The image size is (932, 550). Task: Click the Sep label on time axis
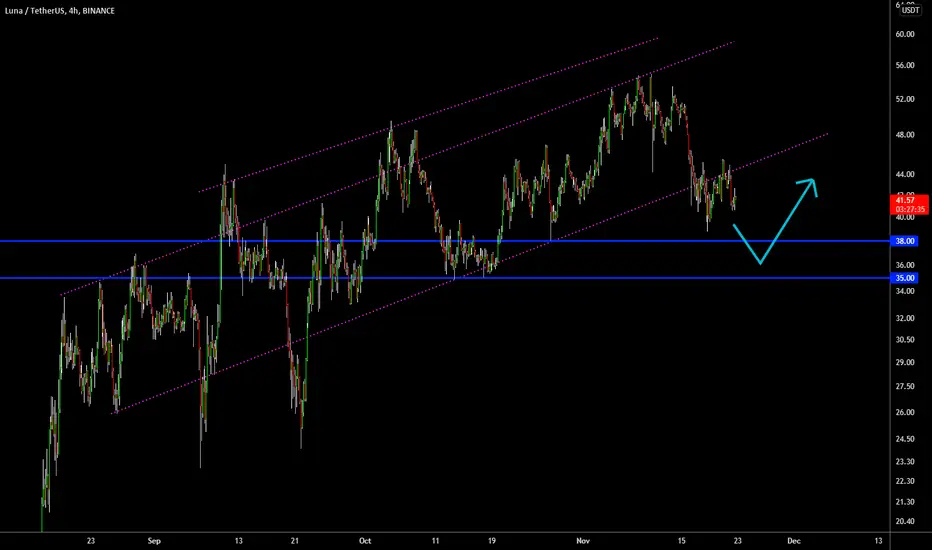(154, 541)
